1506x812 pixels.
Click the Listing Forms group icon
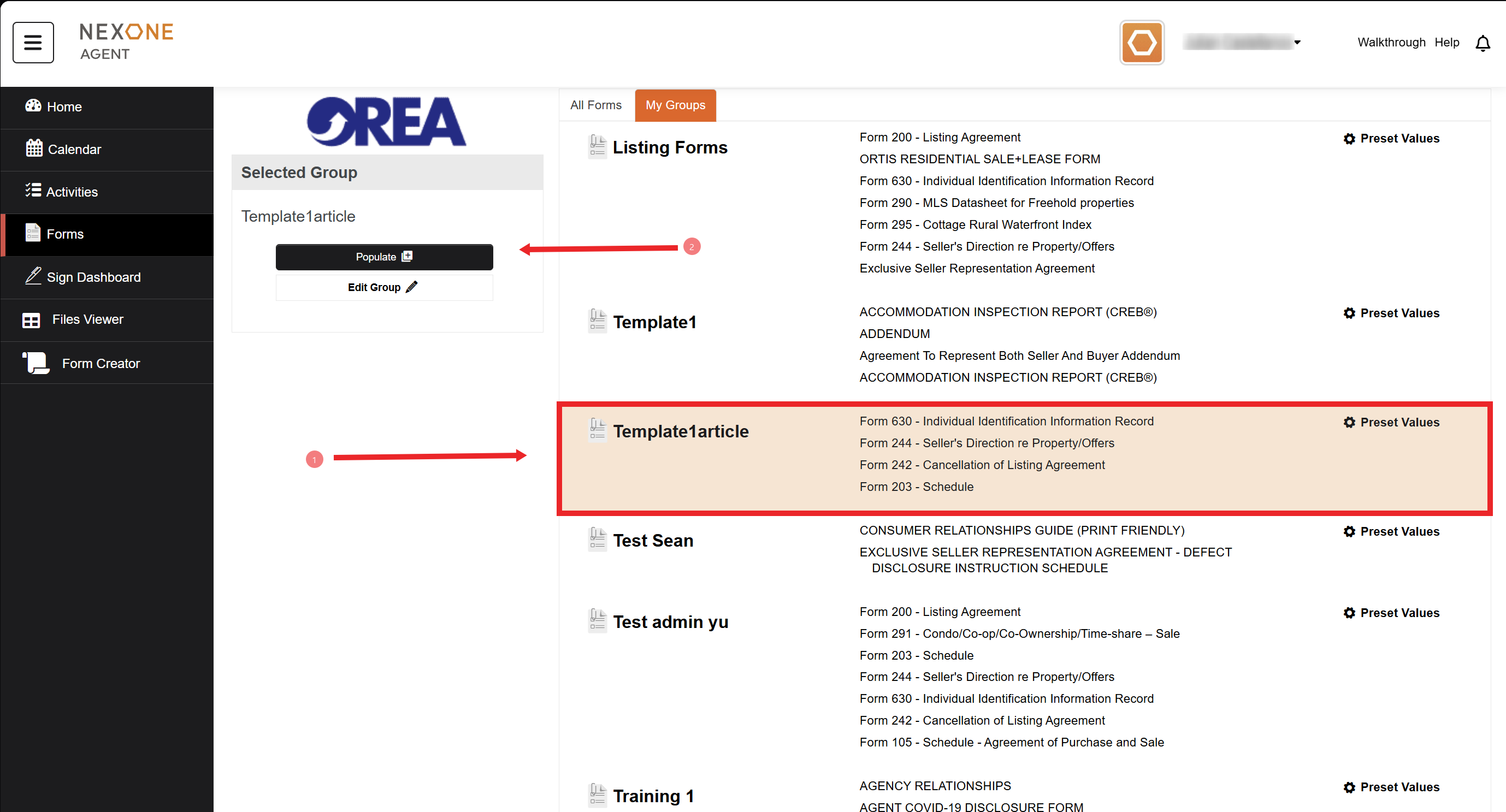point(597,147)
